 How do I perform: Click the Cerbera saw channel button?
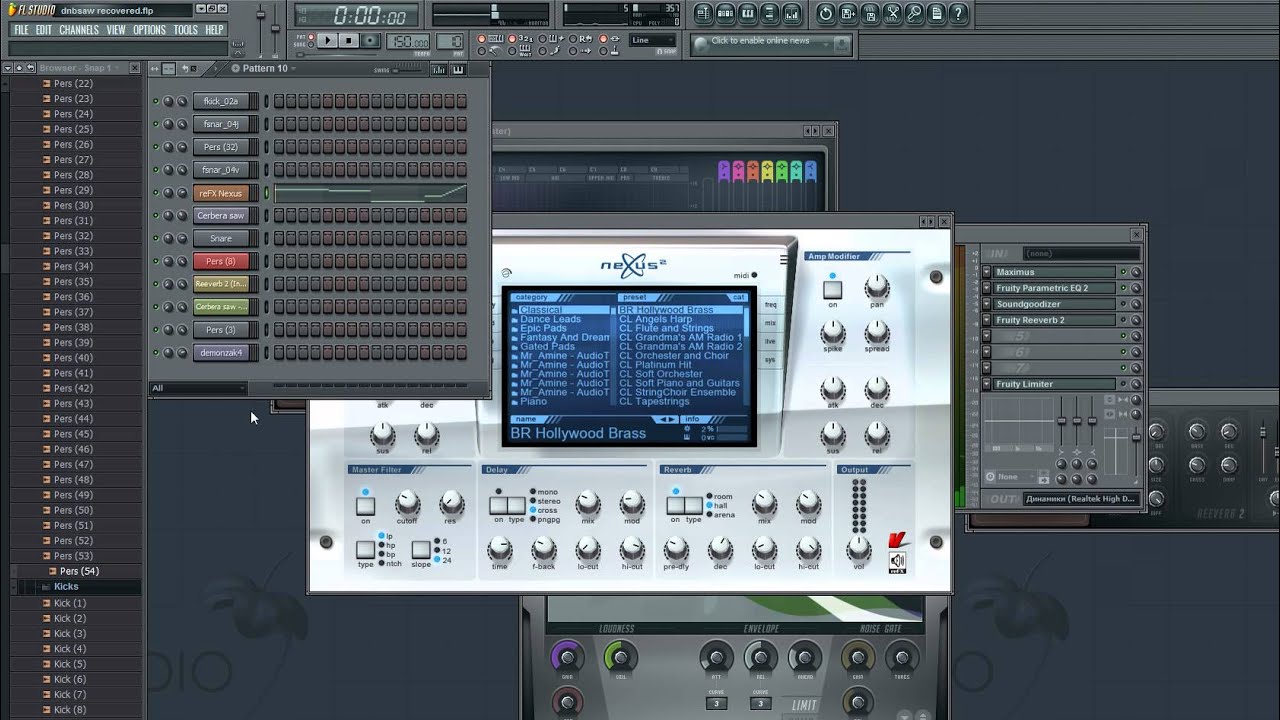pyautogui.click(x=221, y=216)
